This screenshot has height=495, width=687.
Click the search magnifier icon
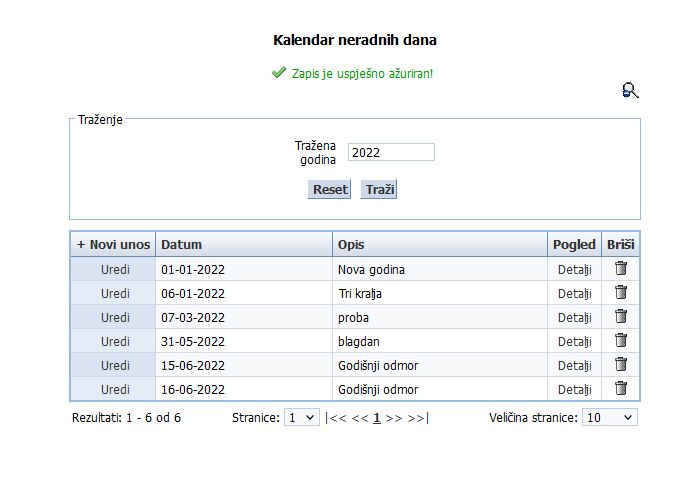pos(630,91)
